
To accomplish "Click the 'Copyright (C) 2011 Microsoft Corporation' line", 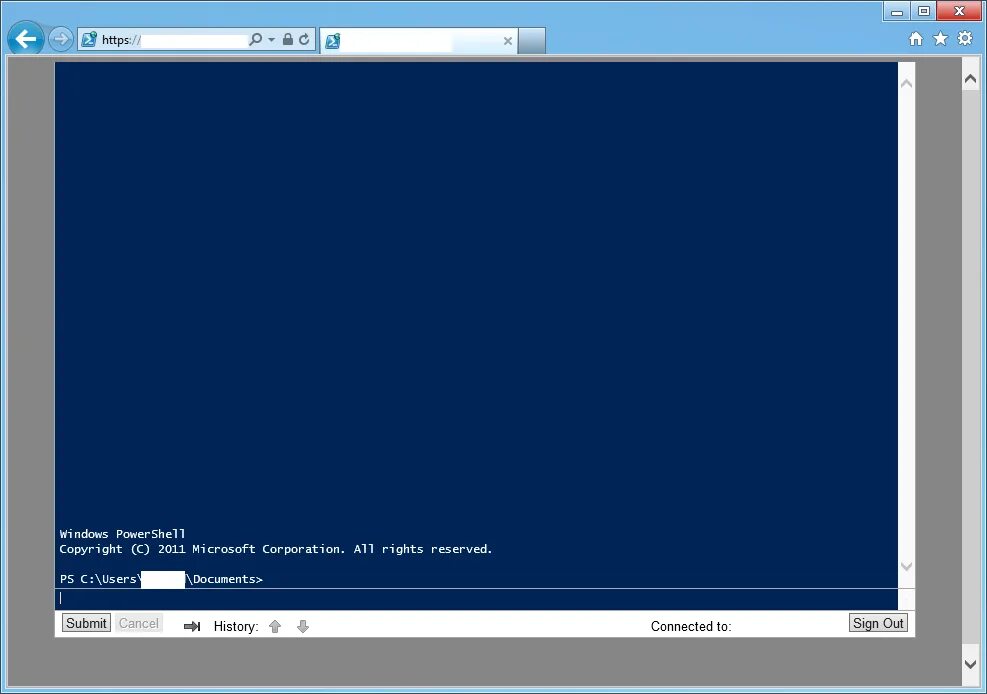I will (x=276, y=549).
